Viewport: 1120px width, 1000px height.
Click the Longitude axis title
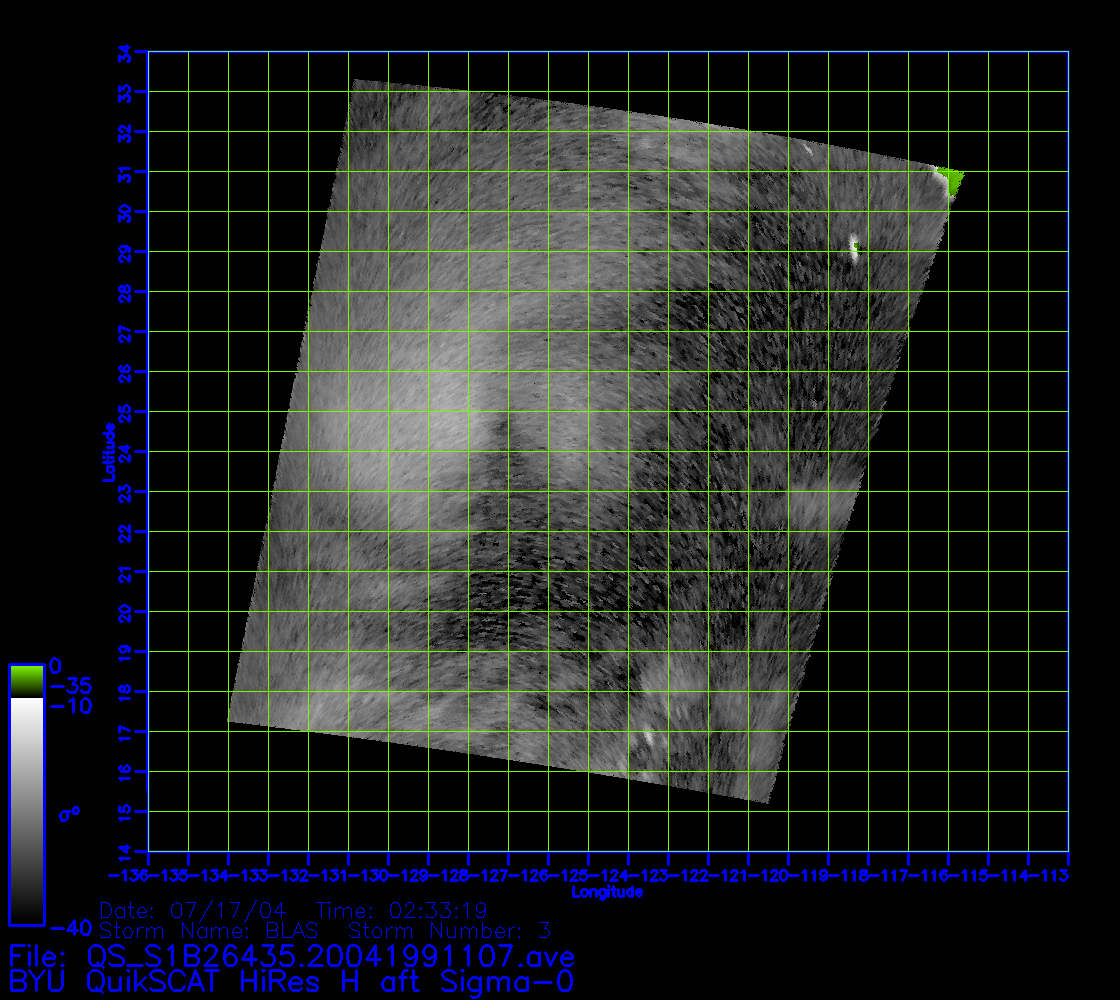point(607,891)
